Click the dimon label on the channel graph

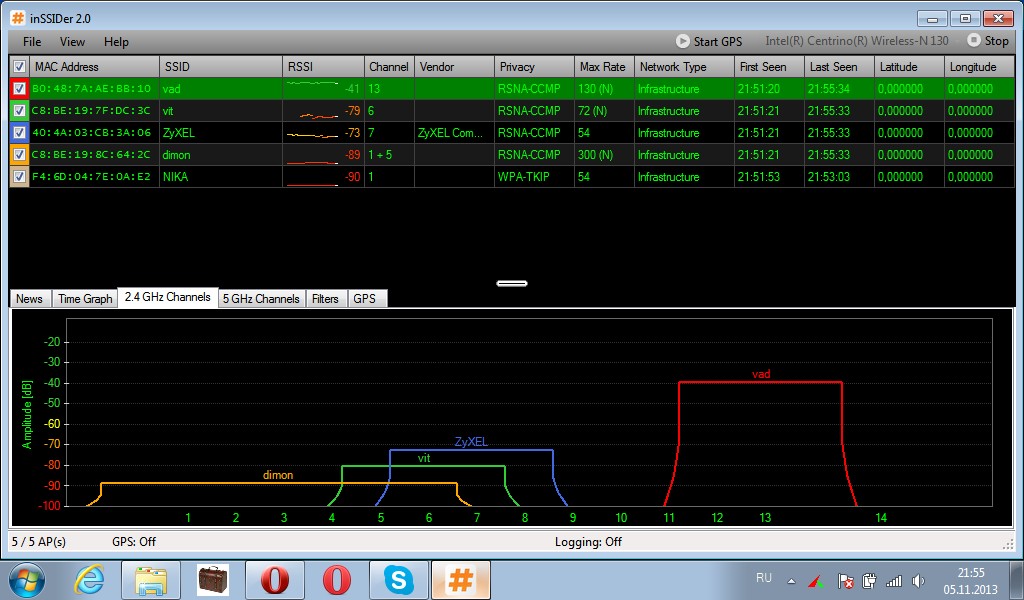coord(278,475)
